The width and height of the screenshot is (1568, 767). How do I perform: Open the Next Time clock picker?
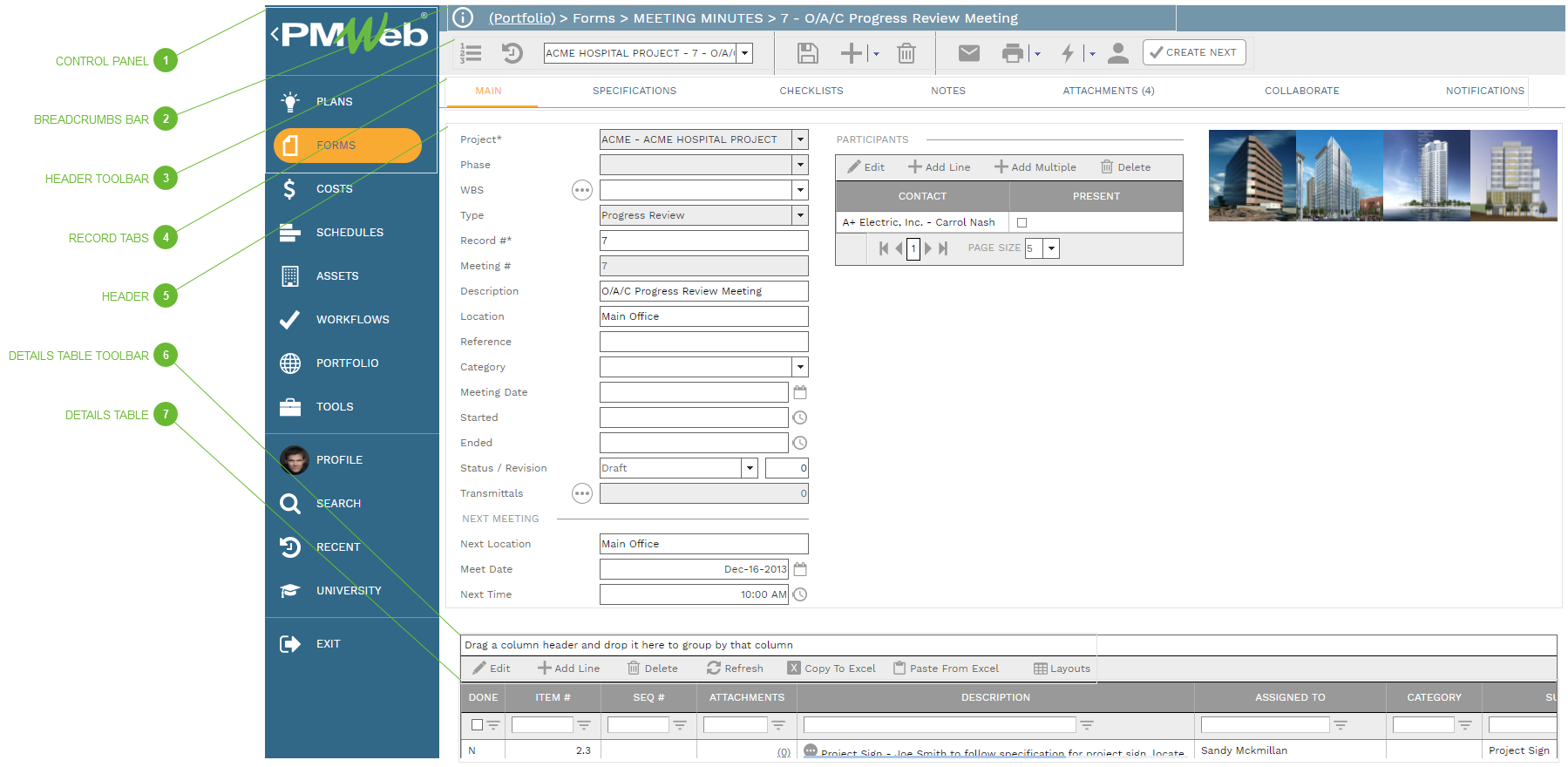click(x=800, y=594)
